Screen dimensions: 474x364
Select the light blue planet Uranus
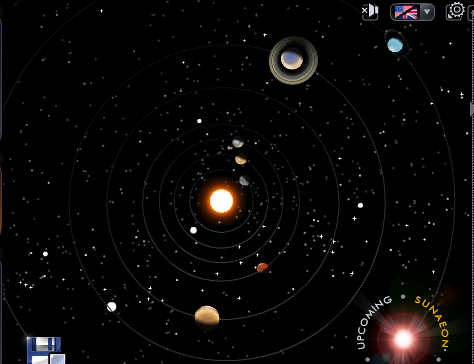(395, 45)
